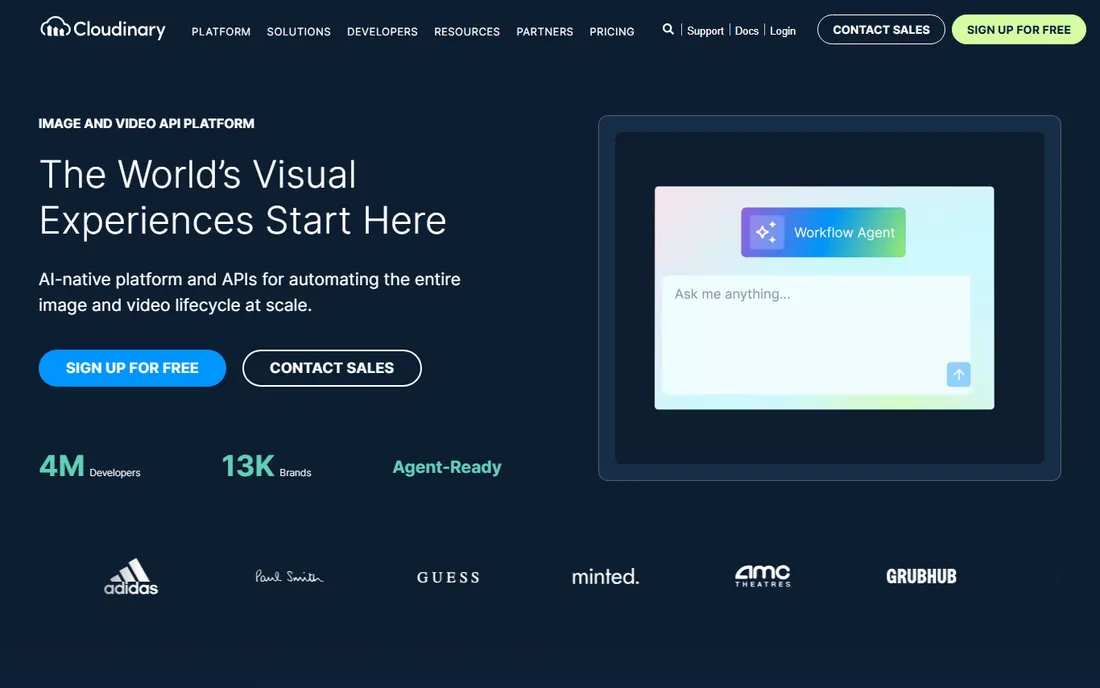Image resolution: width=1100 pixels, height=688 pixels.
Task: Open the PARTNERS menu
Action: (x=545, y=32)
